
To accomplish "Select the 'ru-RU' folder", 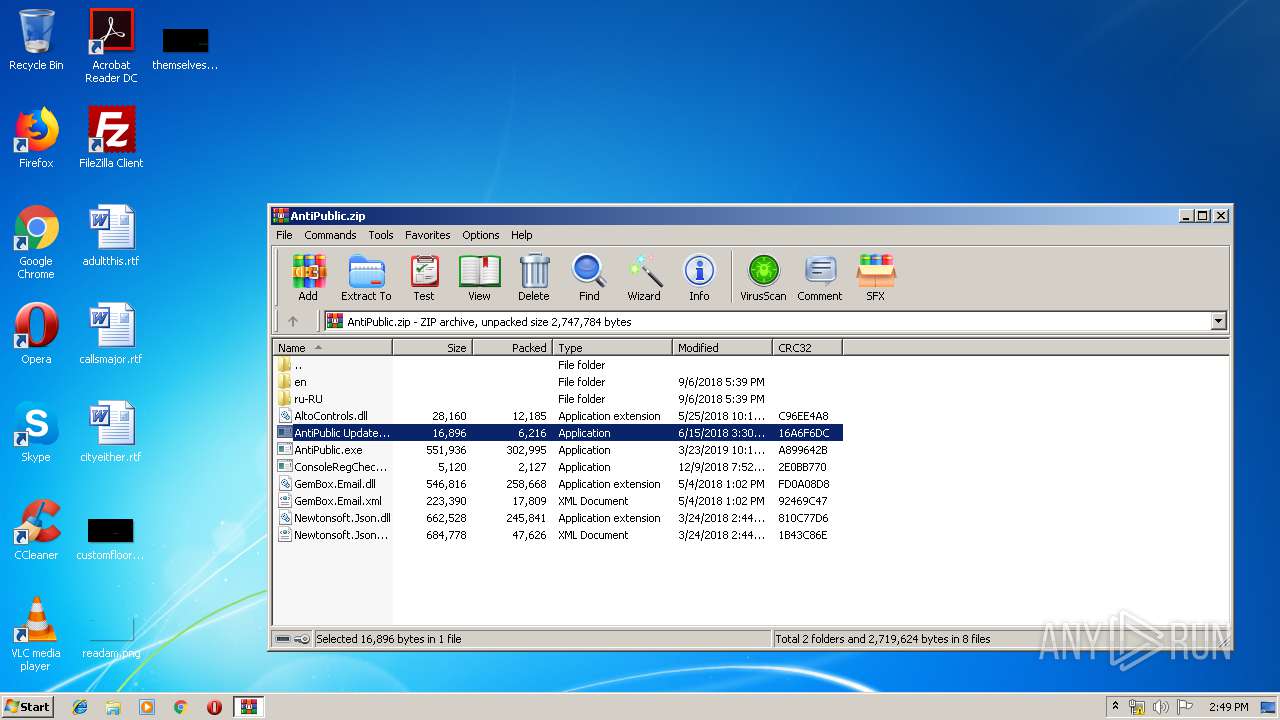I will pyautogui.click(x=558, y=399).
